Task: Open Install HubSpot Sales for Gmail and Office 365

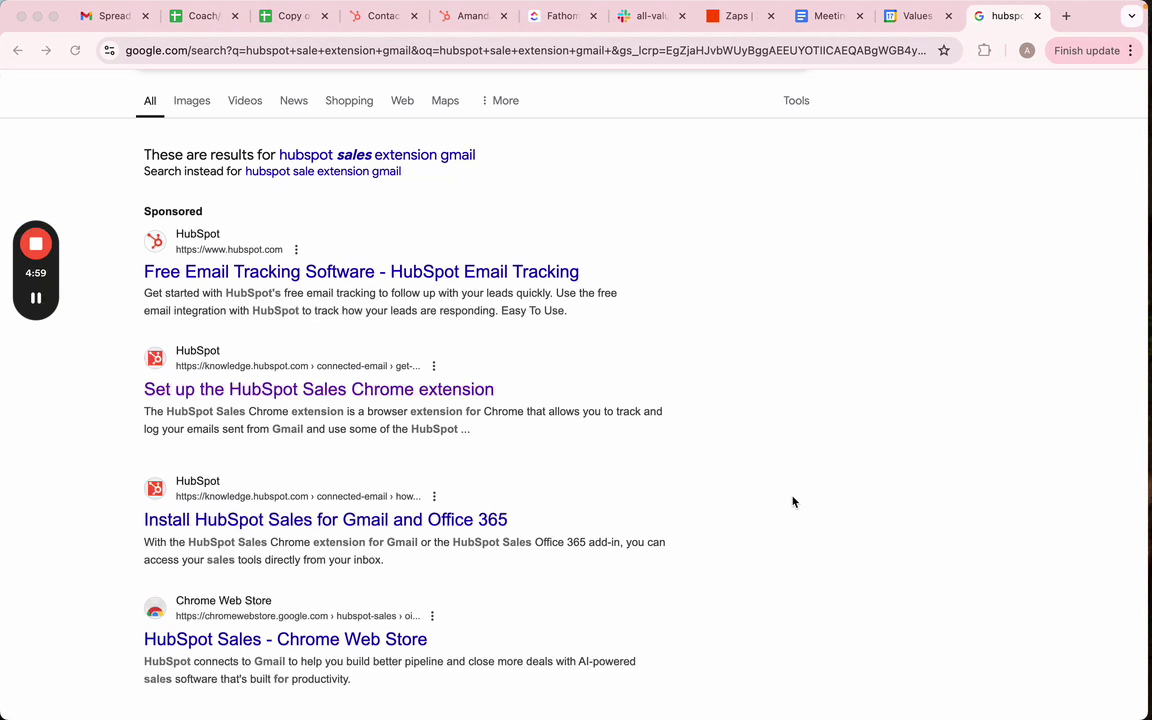Action: tap(325, 519)
